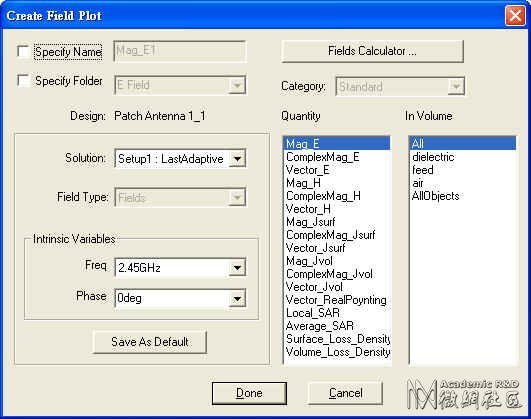Screen dimensions: 531x419
Task: Click the Cancel button
Action: pyautogui.click(x=345, y=393)
